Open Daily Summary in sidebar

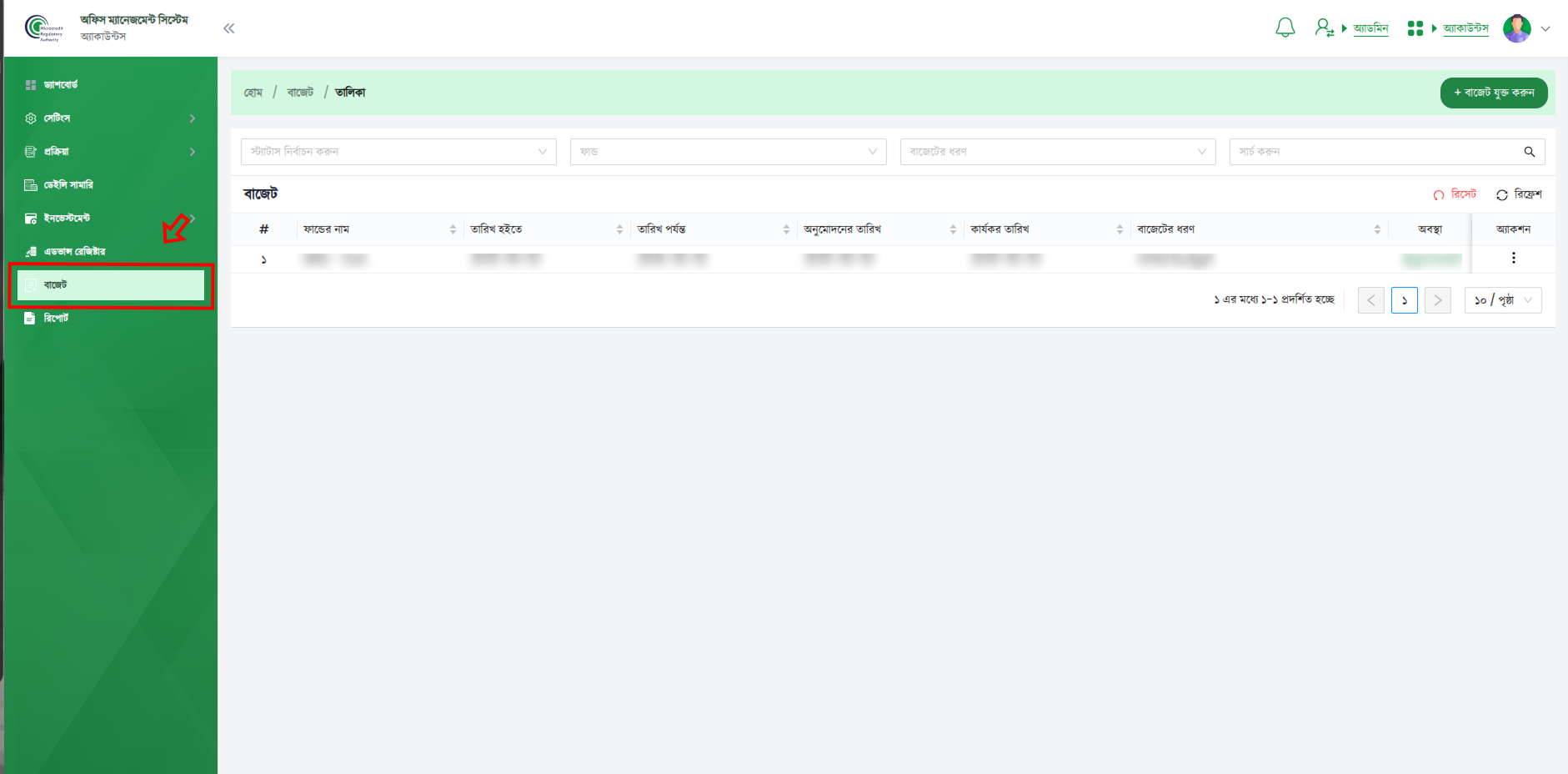(x=68, y=185)
